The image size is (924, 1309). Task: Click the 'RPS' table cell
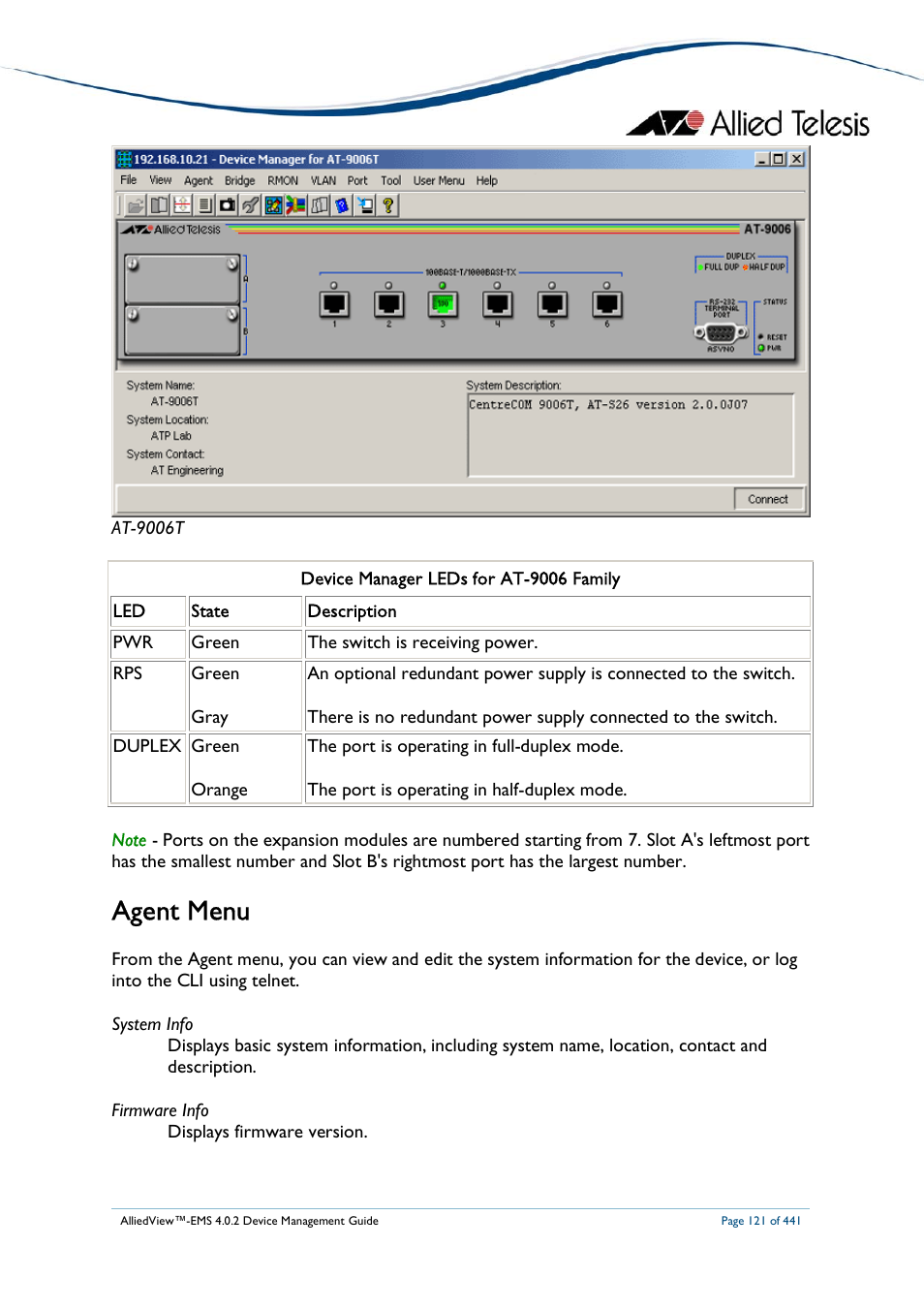pyautogui.click(x=148, y=696)
